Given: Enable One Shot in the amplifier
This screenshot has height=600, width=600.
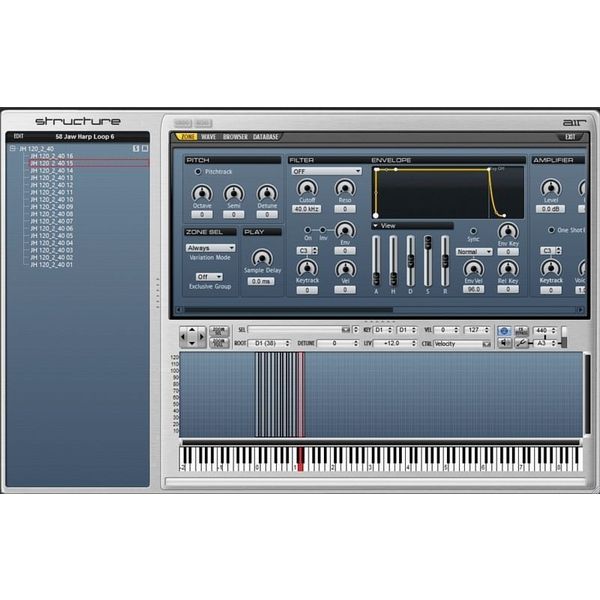Looking at the screenshot, I should pyautogui.click(x=548, y=230).
